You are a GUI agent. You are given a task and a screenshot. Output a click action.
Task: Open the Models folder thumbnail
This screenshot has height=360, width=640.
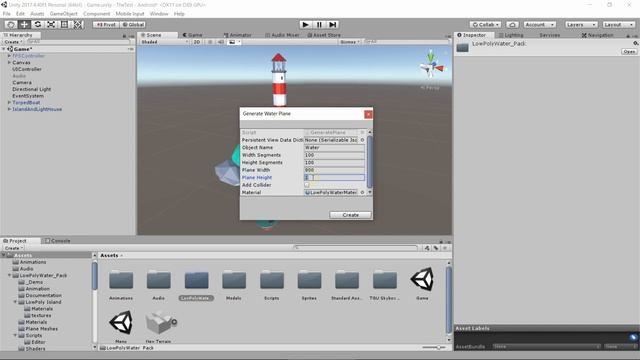pyautogui.click(x=234, y=280)
